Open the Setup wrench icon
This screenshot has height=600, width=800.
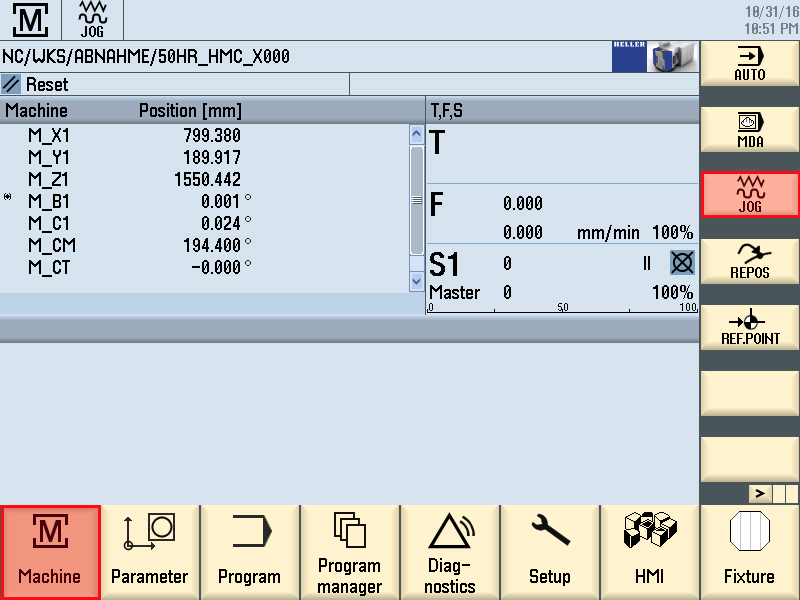(x=550, y=550)
